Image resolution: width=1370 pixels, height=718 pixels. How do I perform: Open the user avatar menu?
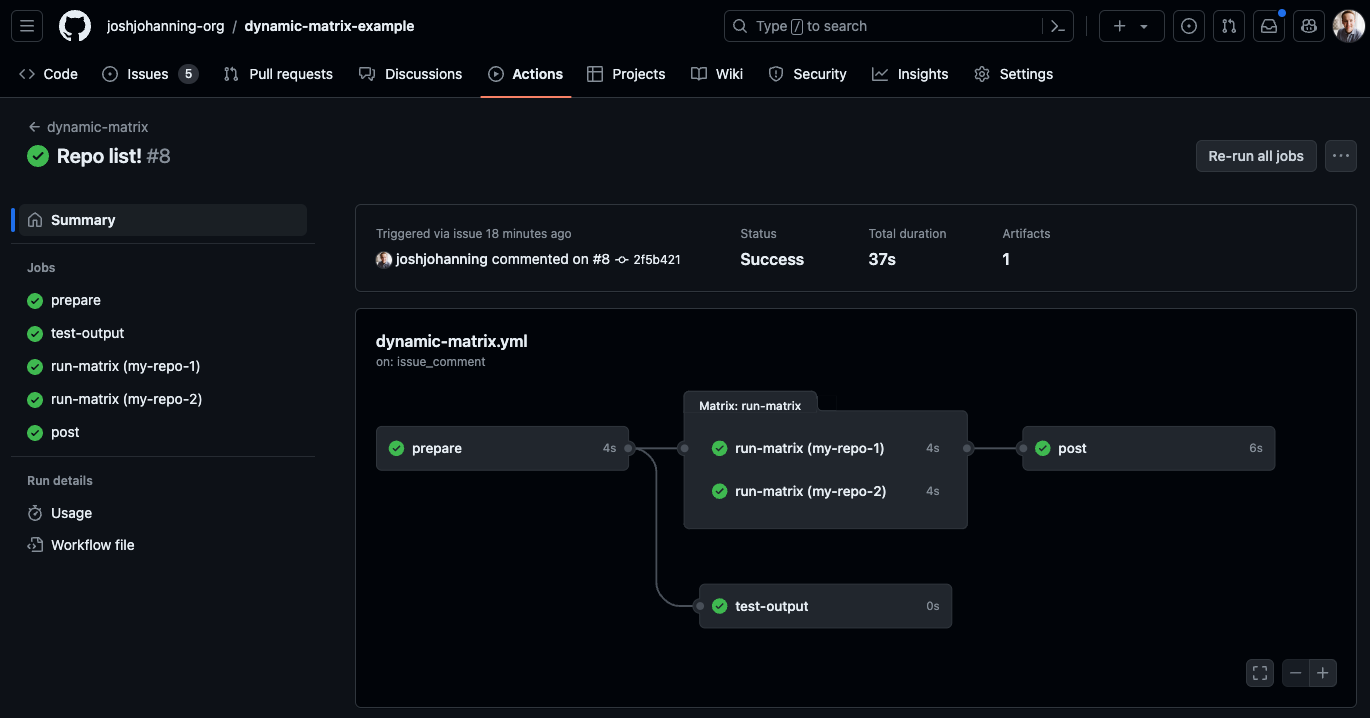tap(1348, 26)
